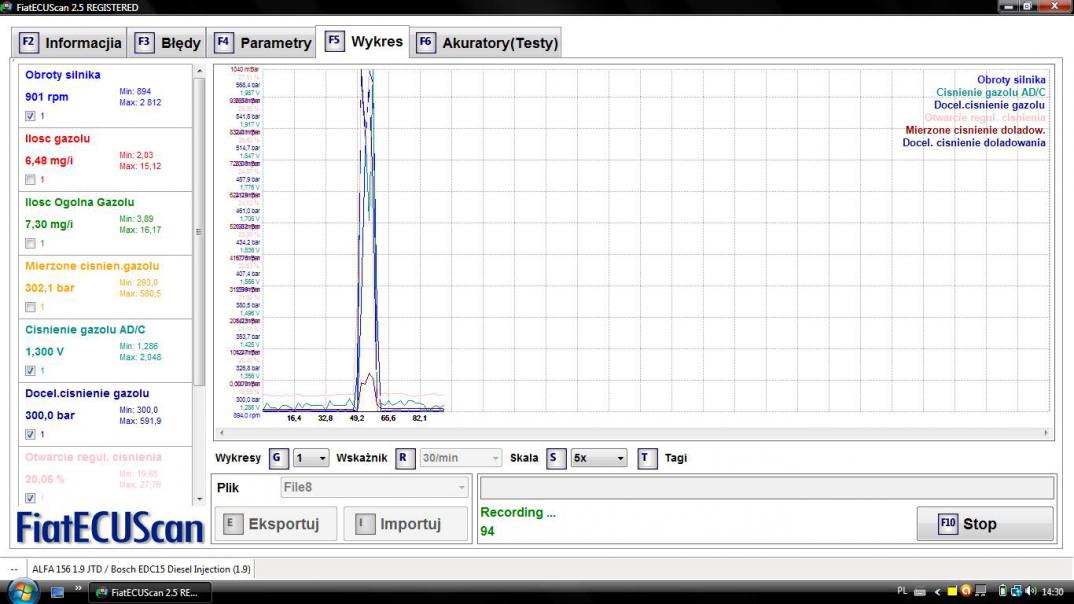This screenshot has height=604, width=1074.
Task: Enable Ilosc gazolu checkbox
Action: 30,179
